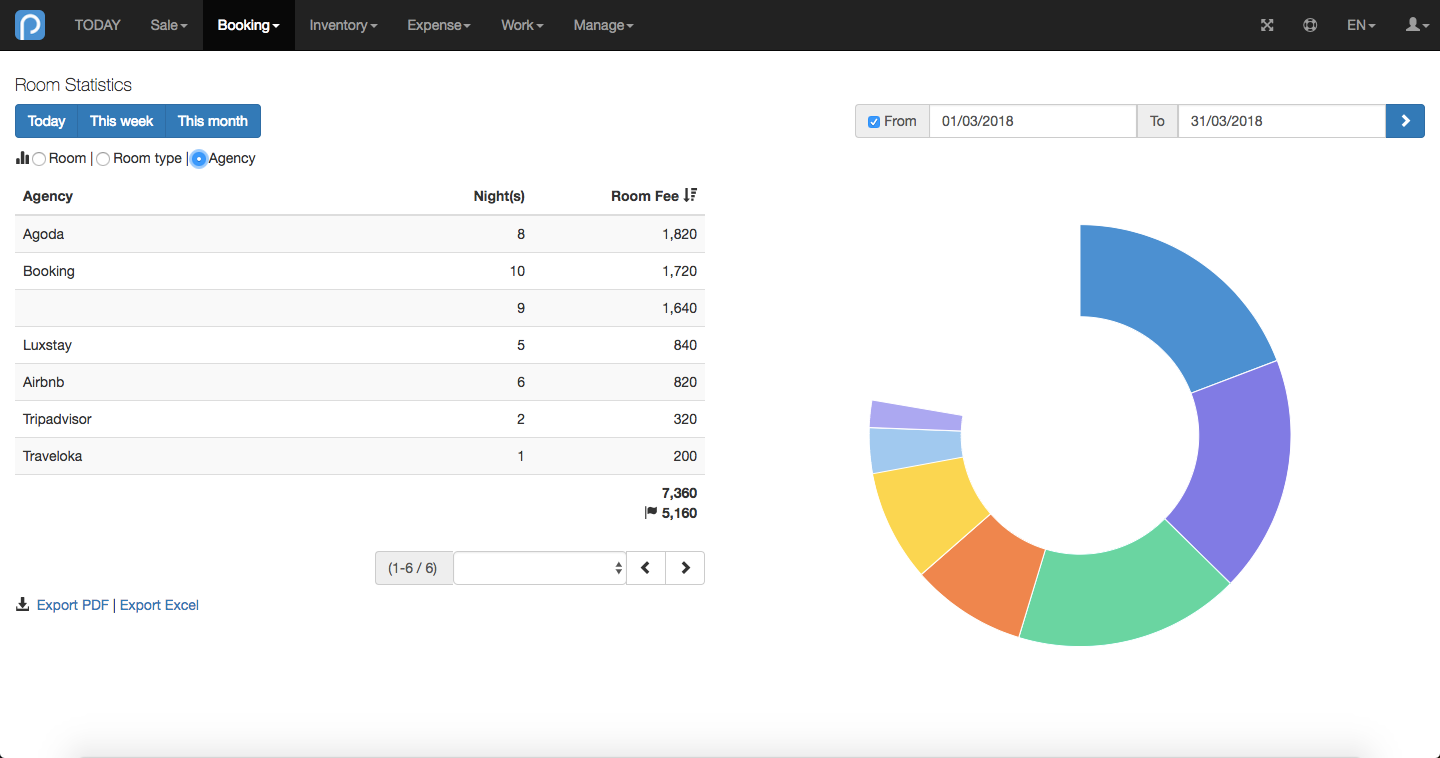Open the Expense menu

pos(439,25)
